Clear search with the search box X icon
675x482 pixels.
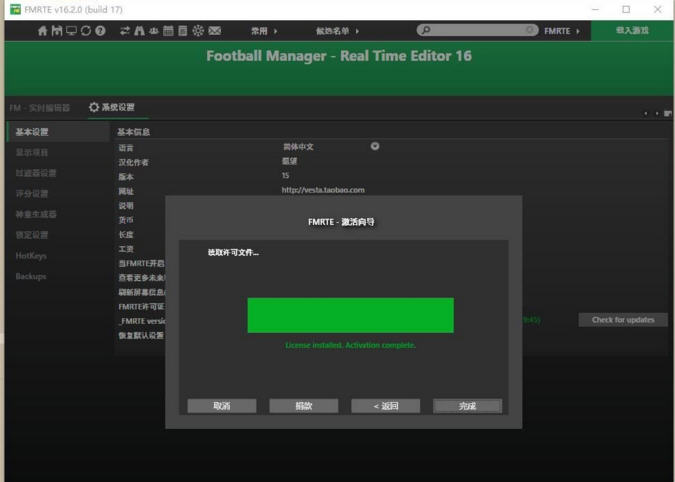point(530,30)
